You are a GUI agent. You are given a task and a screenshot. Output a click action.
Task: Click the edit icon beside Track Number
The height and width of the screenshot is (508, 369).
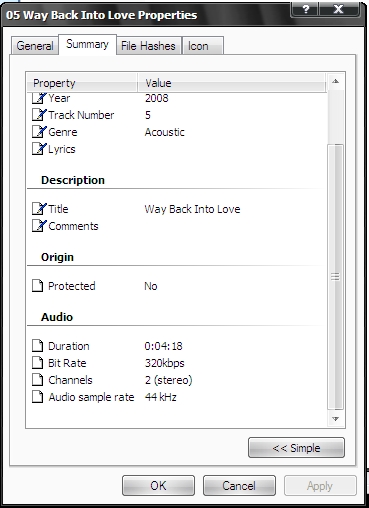click(39, 115)
